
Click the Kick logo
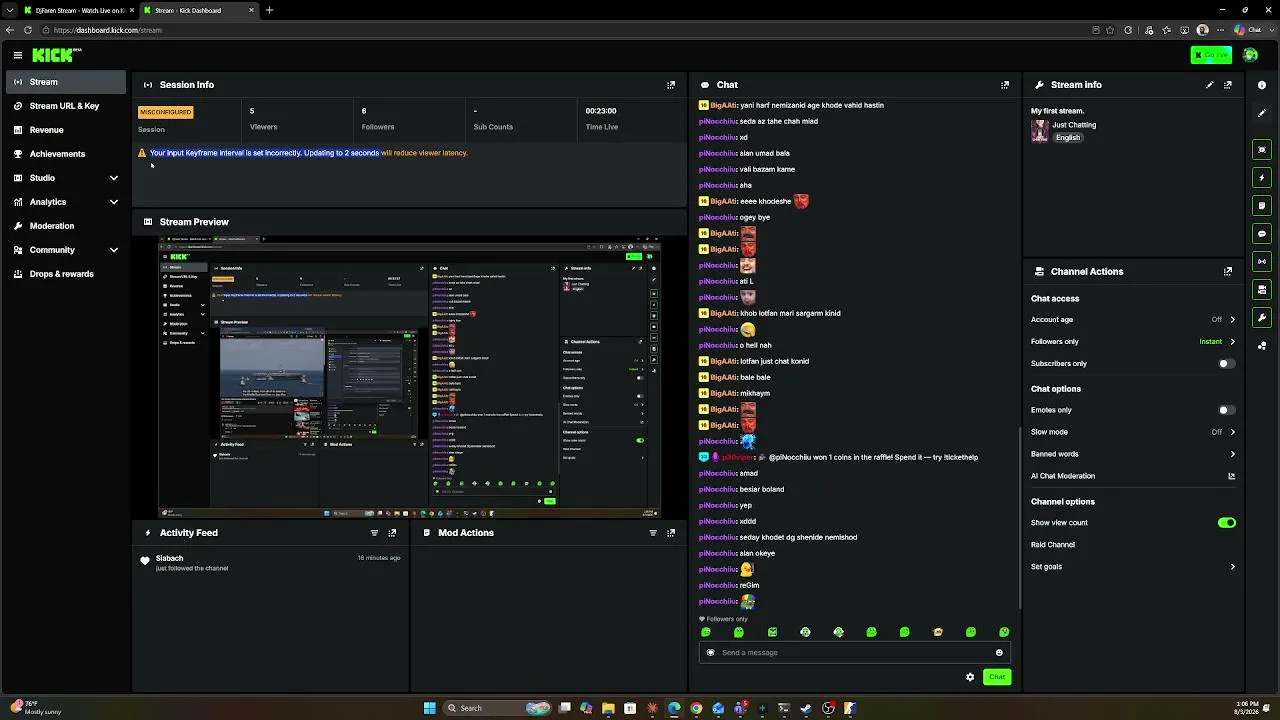tap(56, 55)
